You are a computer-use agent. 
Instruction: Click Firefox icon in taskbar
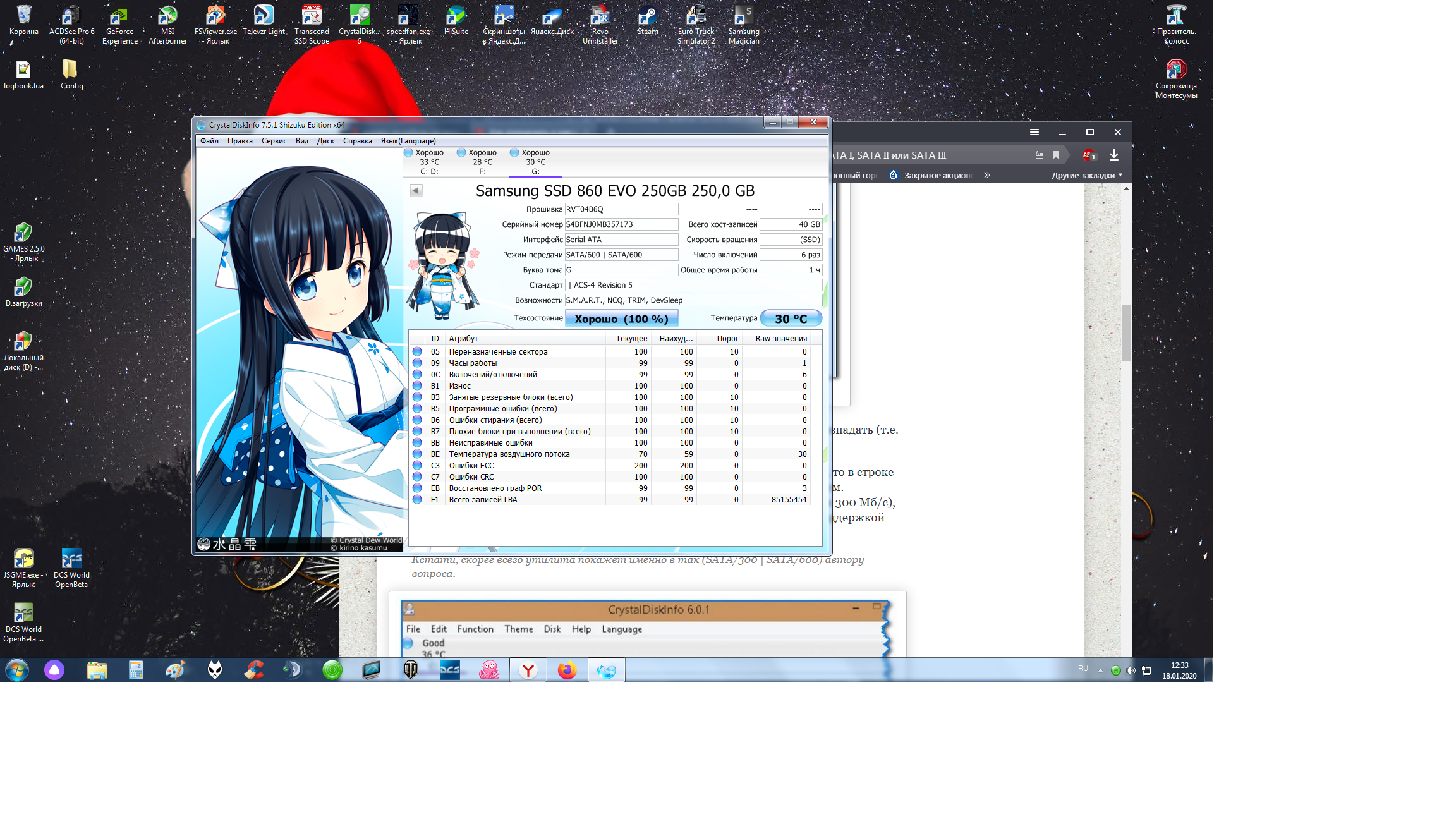[x=567, y=670]
